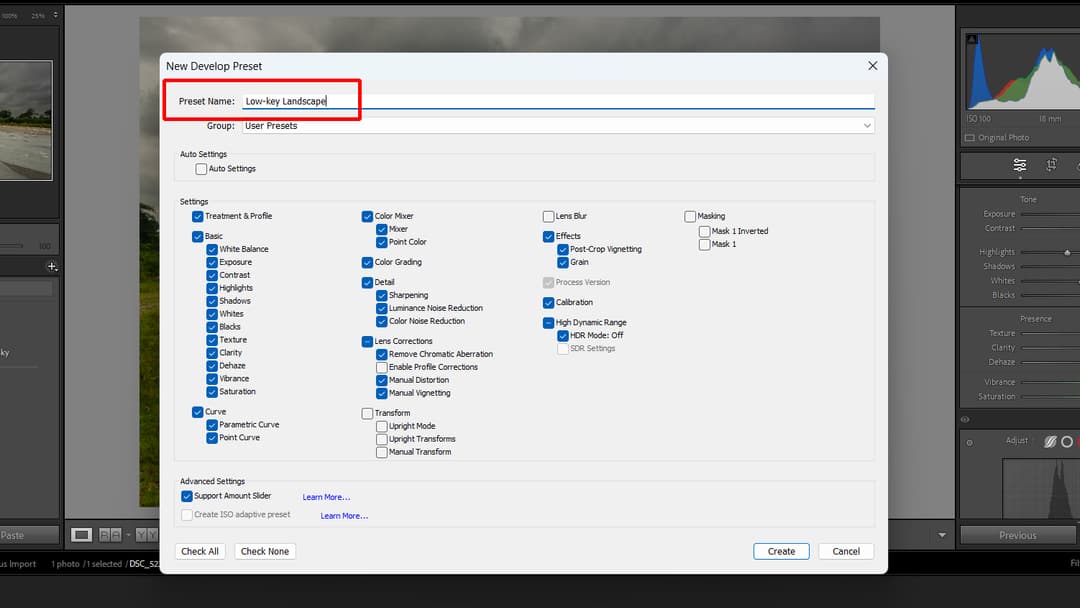Enable Profile Corrections checkbox
This screenshot has height=608, width=1080.
coord(382,367)
